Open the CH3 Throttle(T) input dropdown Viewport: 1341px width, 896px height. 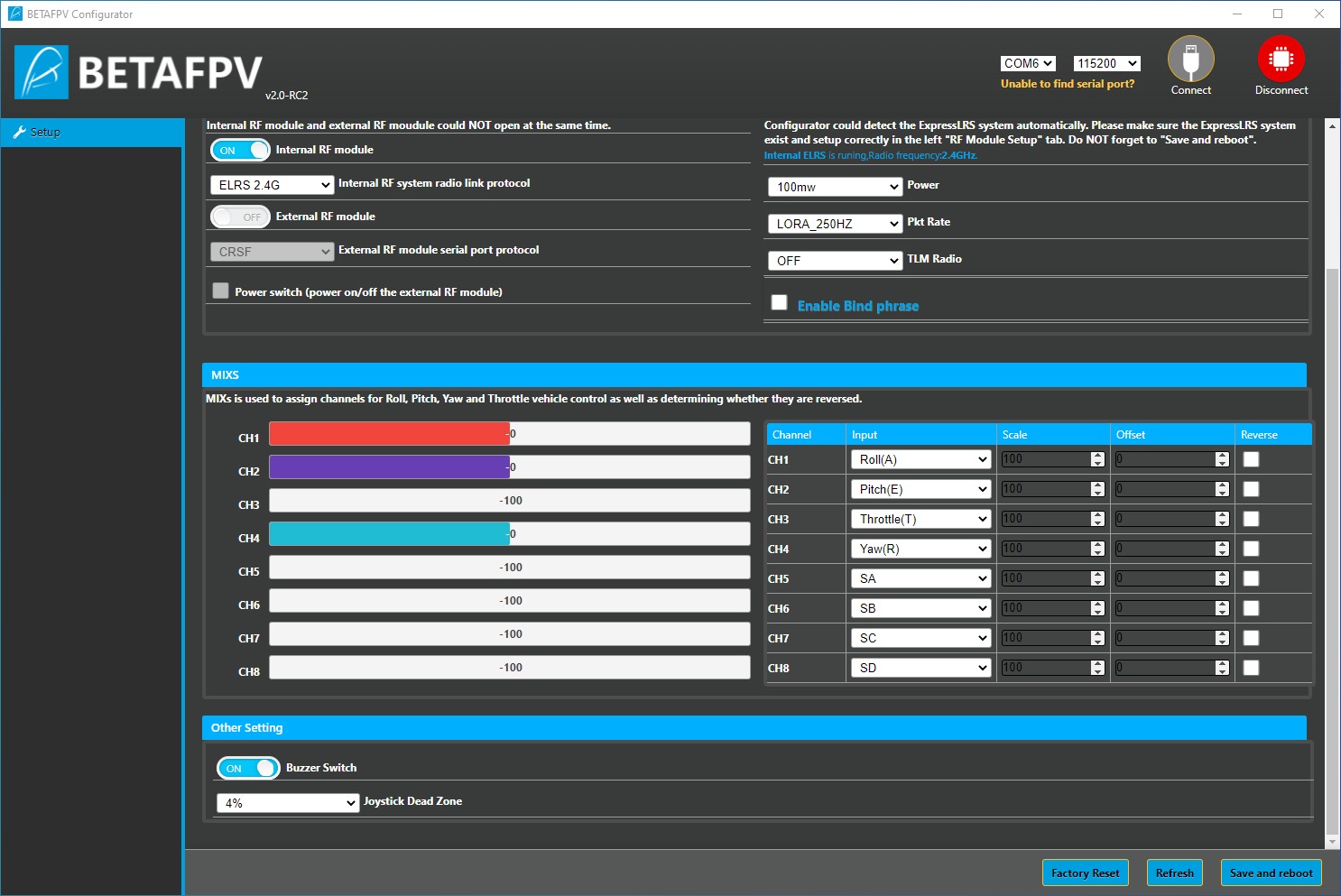[920, 519]
